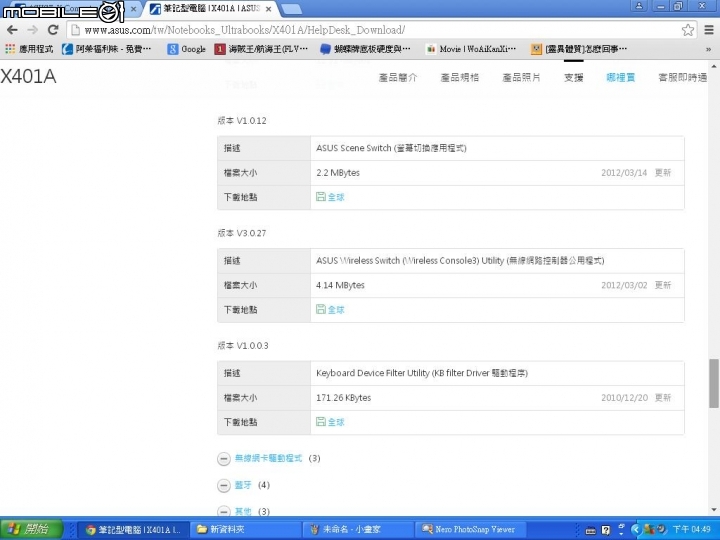Open the 靈異體質 bookmark
This screenshot has height=540, width=720.
[579, 49]
